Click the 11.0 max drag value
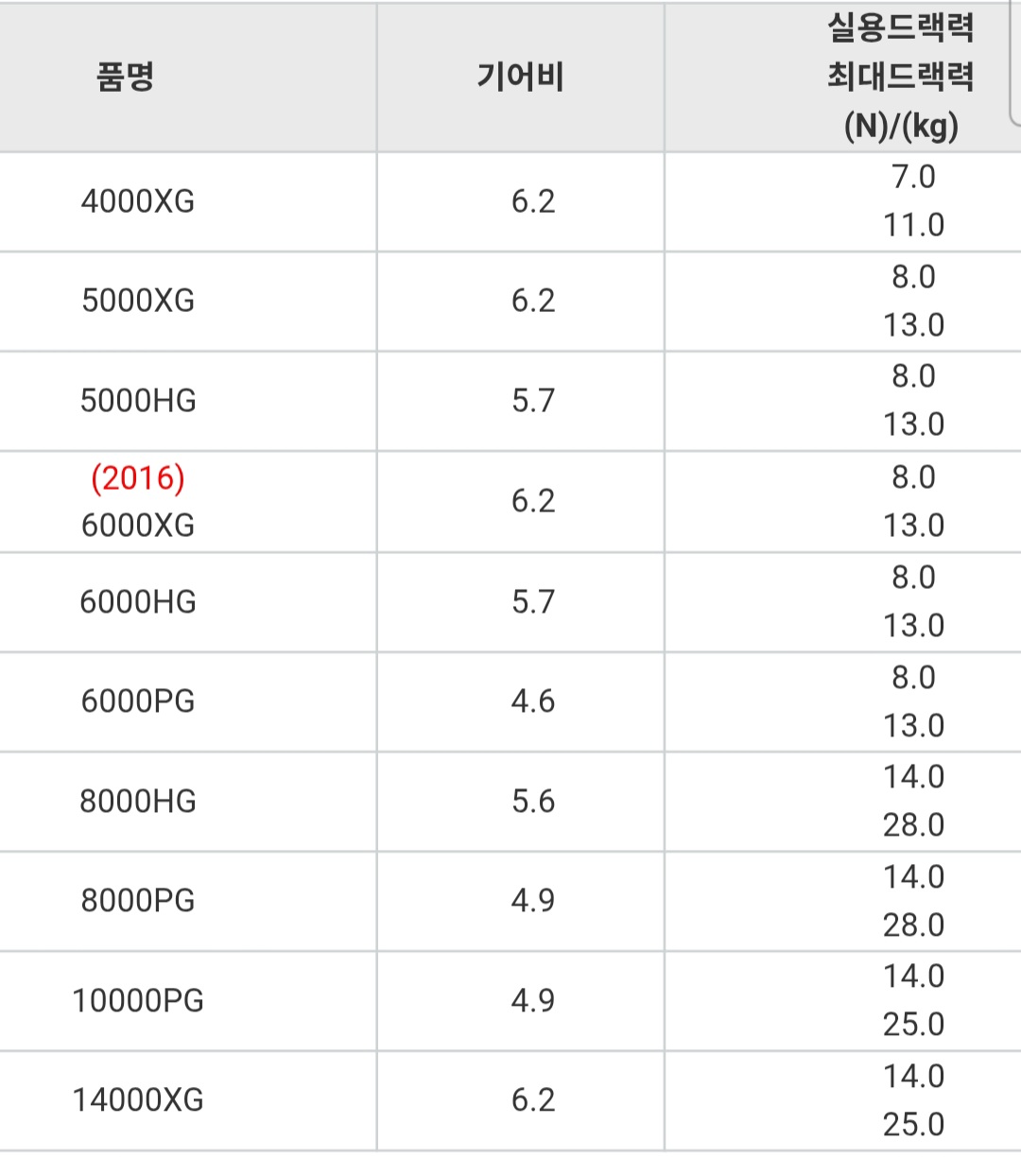Viewport: 1021px width, 1176px height. pos(913,225)
